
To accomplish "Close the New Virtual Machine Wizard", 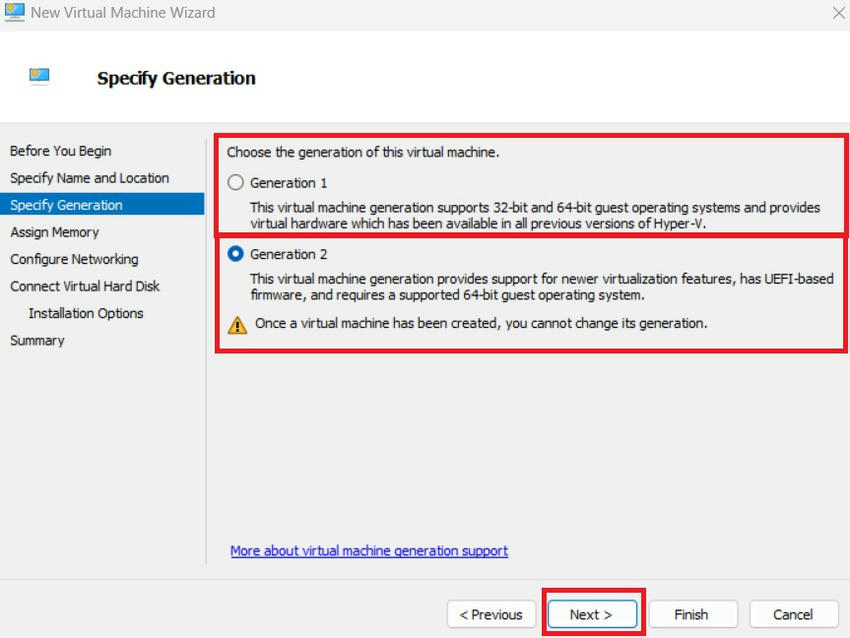I will (838, 13).
